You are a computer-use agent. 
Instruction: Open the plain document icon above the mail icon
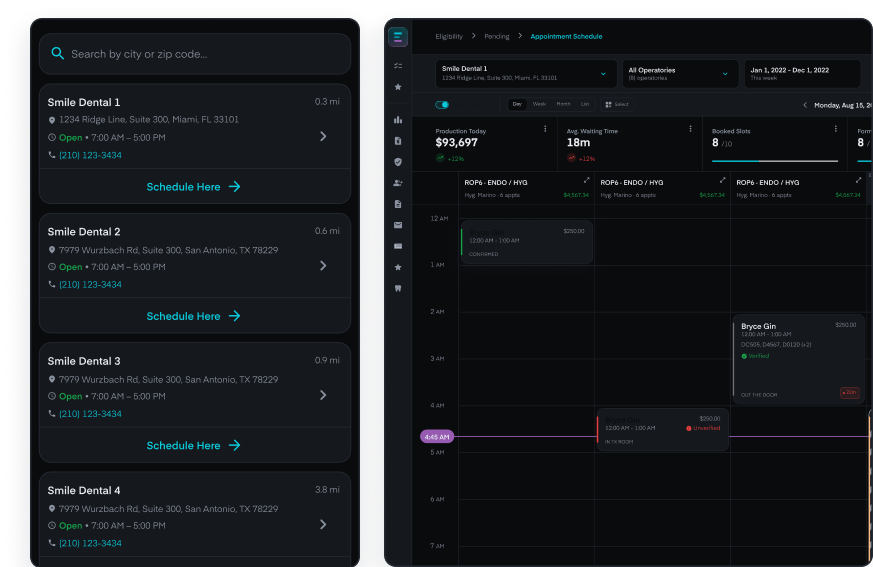click(x=398, y=204)
